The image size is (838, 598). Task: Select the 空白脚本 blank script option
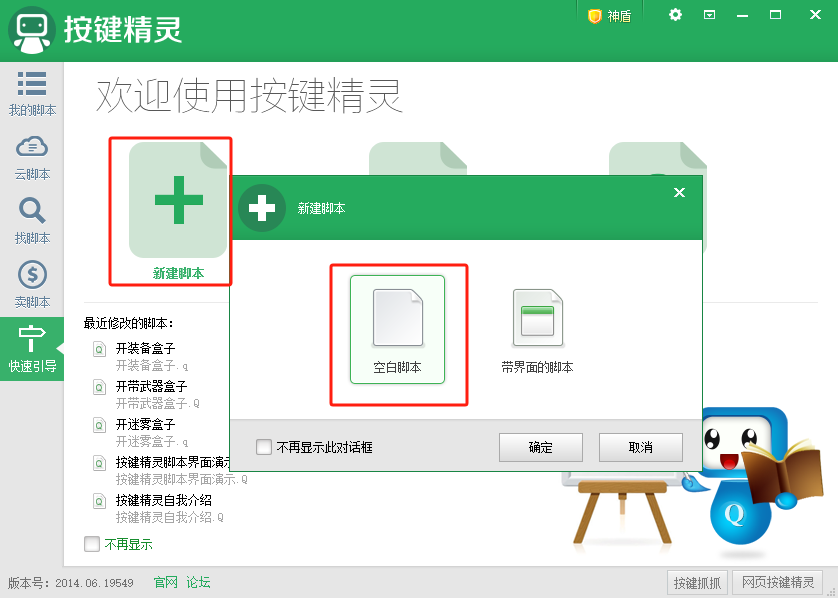click(x=397, y=330)
